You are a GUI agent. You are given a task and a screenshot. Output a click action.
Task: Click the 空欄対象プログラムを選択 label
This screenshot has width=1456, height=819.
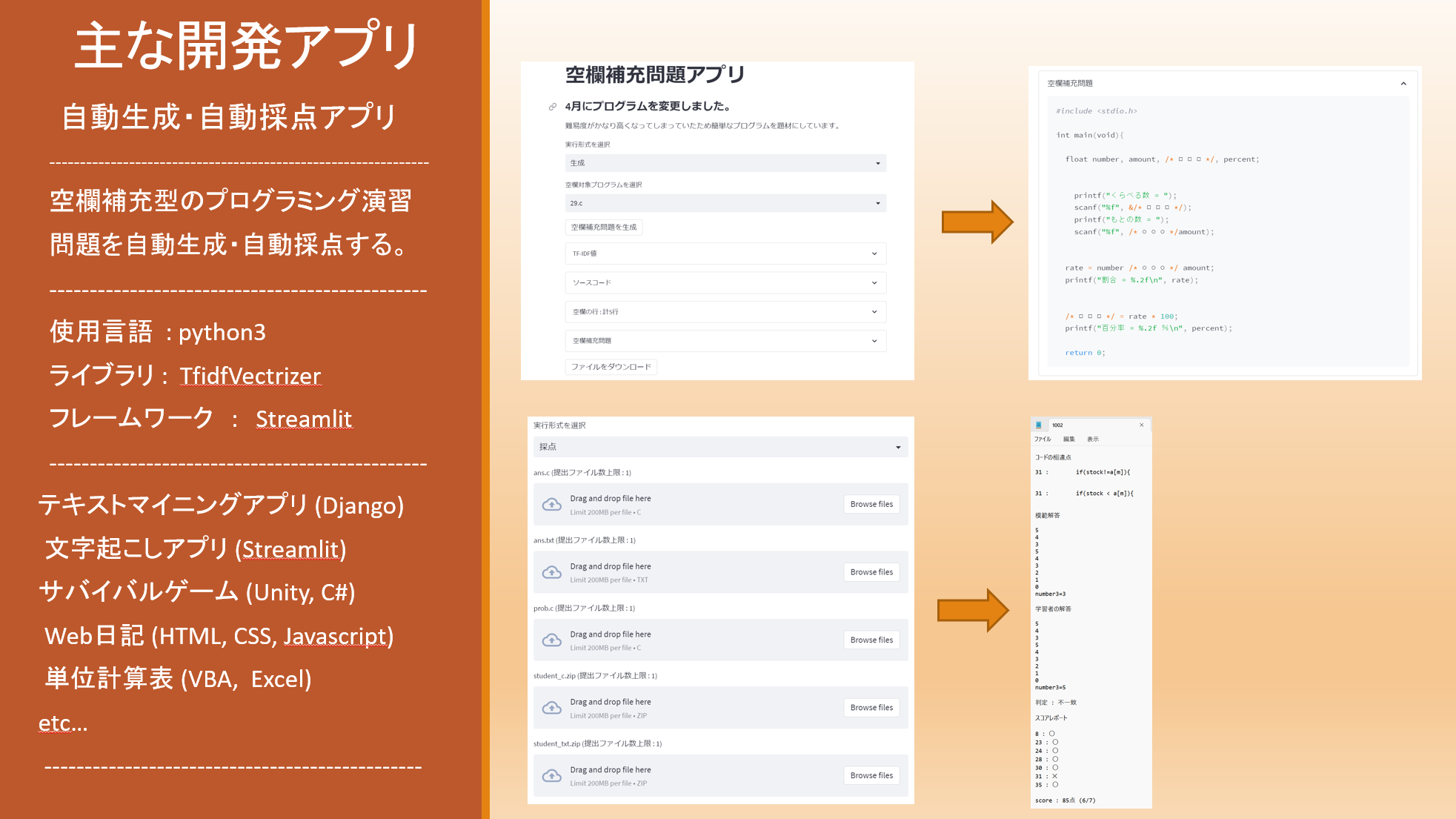(603, 185)
